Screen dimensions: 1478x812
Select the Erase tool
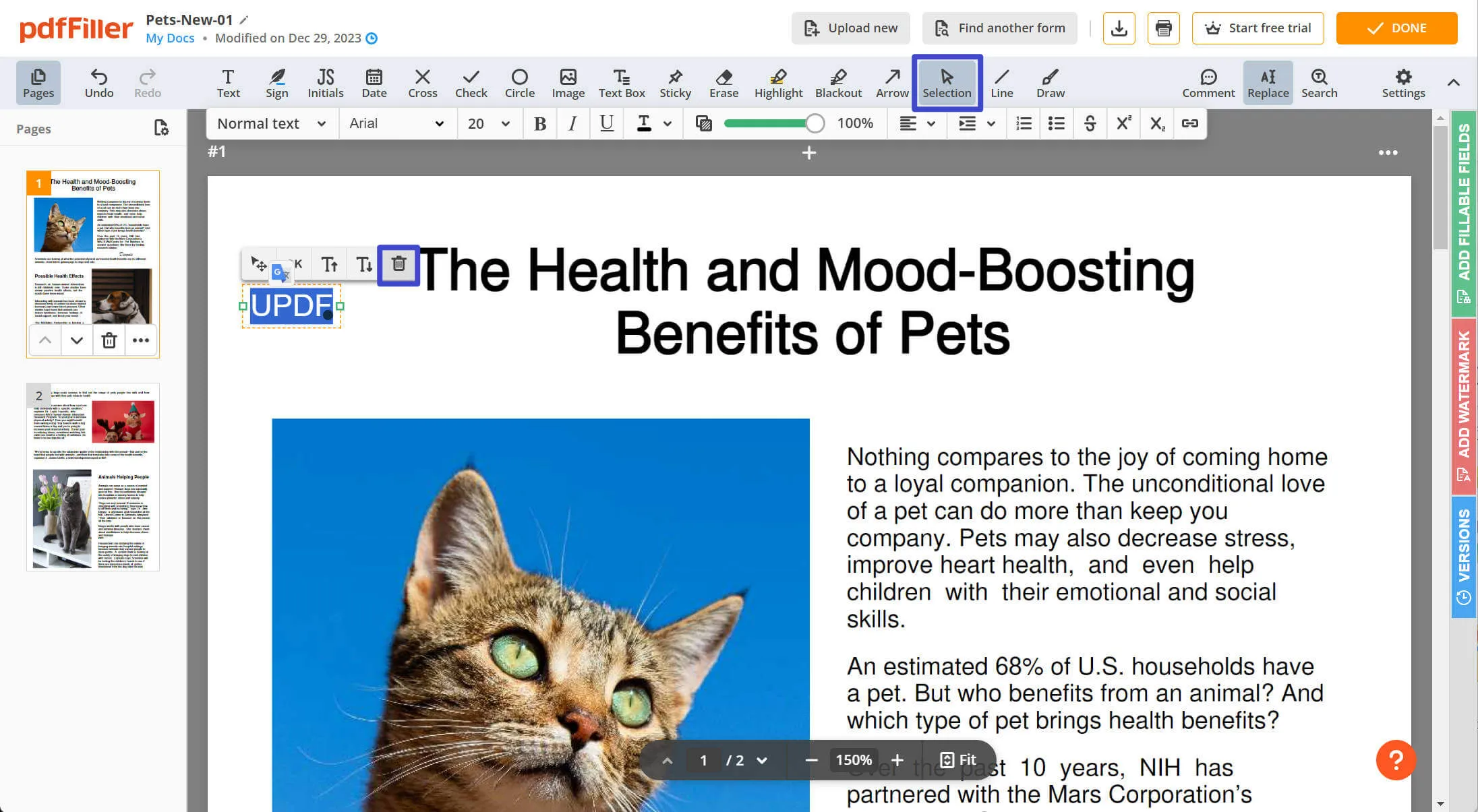(x=723, y=82)
